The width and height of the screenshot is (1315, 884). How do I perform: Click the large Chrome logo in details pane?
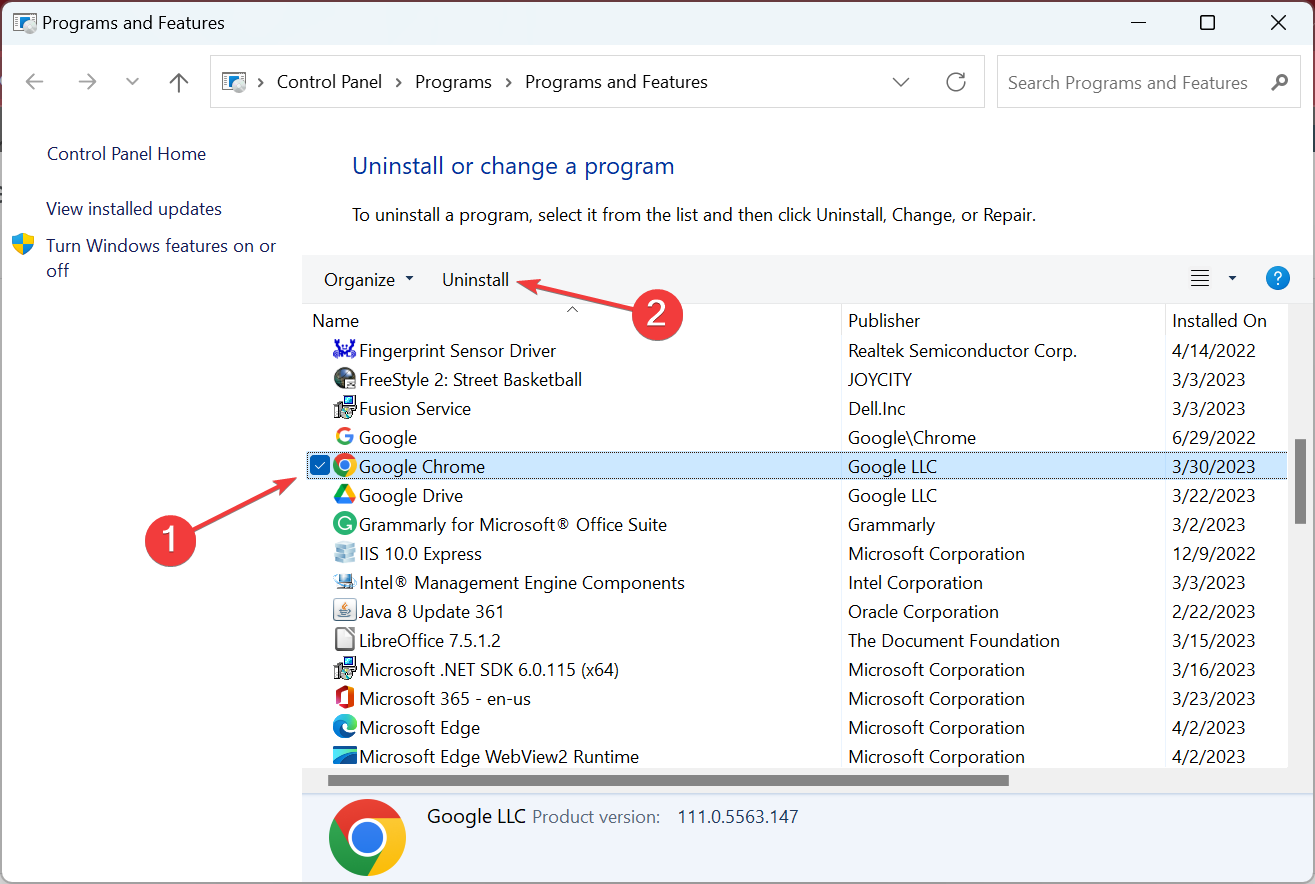point(367,837)
